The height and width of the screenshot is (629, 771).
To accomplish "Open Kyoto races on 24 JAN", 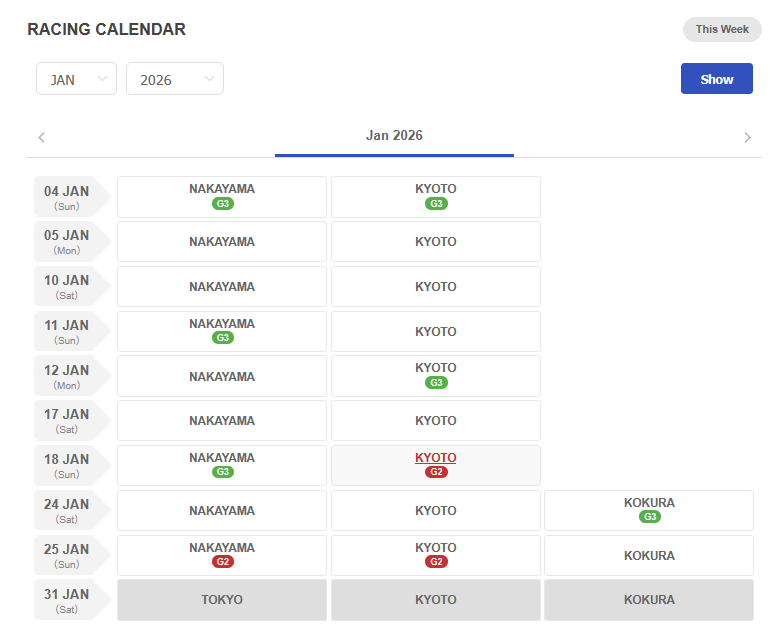I will [x=436, y=510].
